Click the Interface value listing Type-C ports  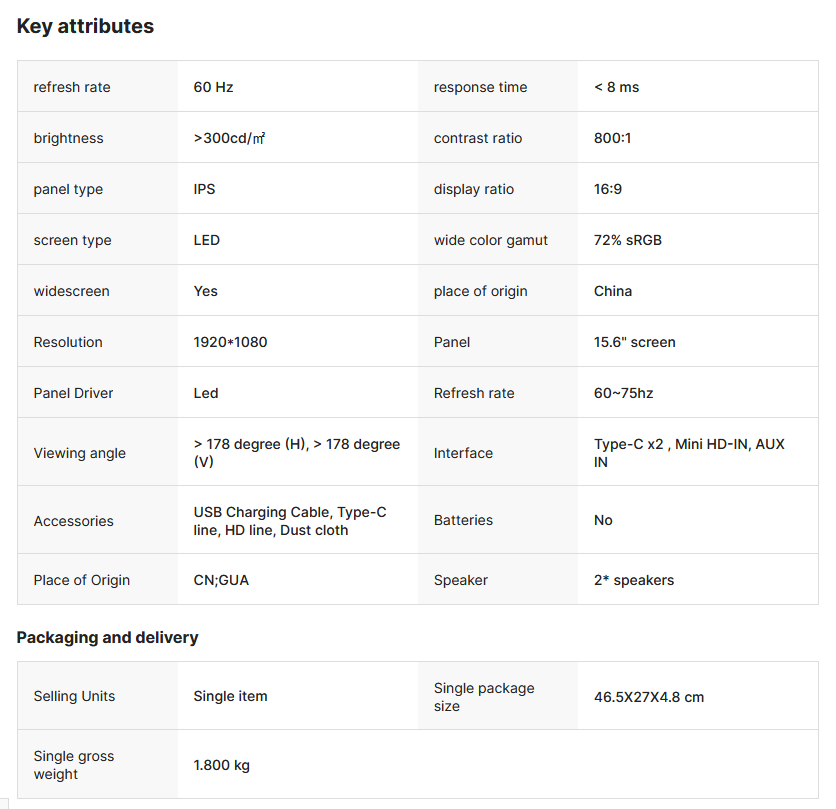click(689, 453)
